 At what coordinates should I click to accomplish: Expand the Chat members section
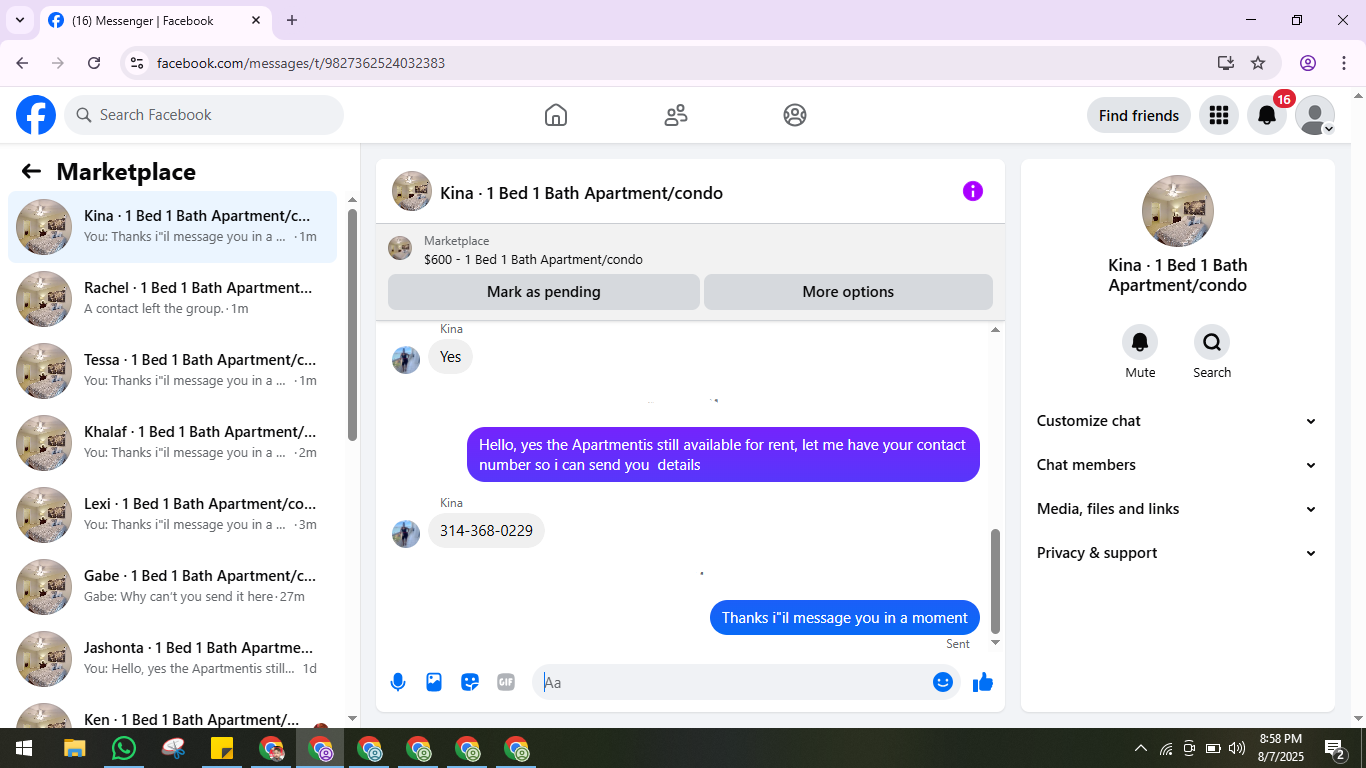click(1177, 465)
